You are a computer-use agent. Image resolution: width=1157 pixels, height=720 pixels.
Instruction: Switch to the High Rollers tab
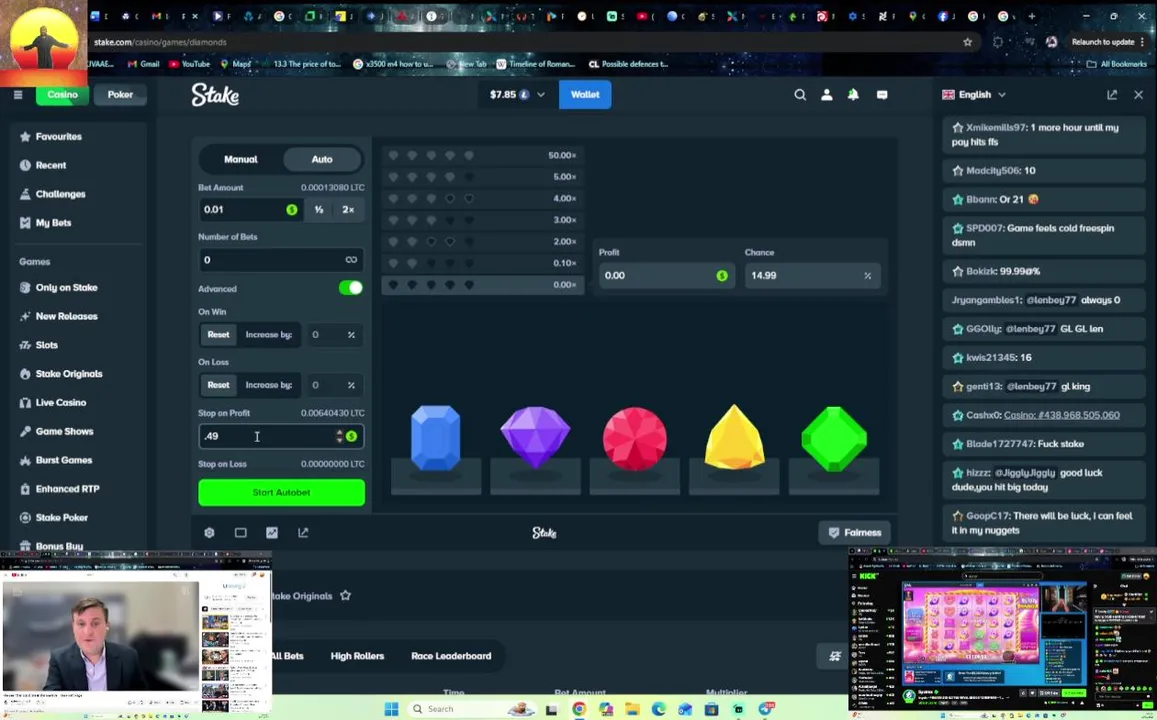(x=357, y=656)
